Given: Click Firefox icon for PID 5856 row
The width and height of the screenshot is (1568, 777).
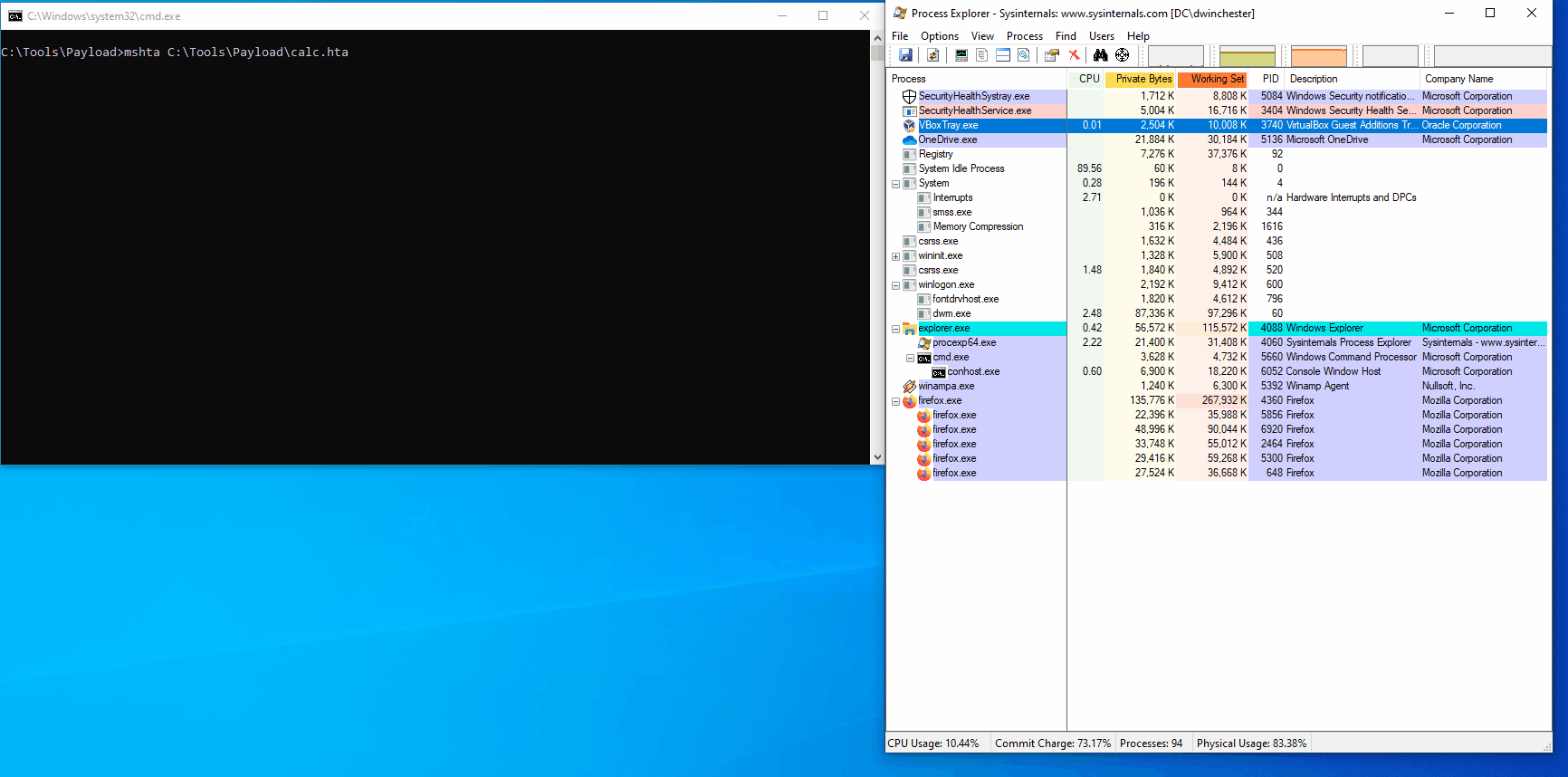Looking at the screenshot, I should pyautogui.click(x=924, y=415).
